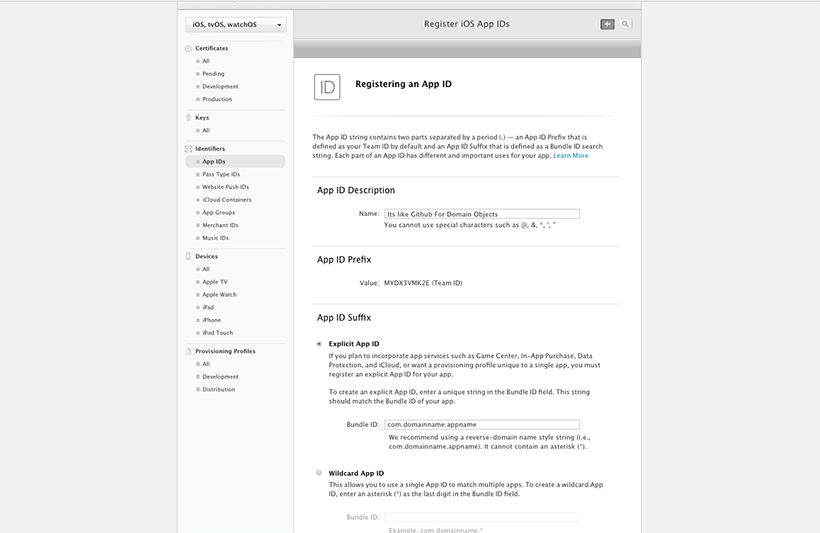Collapse the Identifiers section header
Screen dimensions: 820x533
[210, 149]
